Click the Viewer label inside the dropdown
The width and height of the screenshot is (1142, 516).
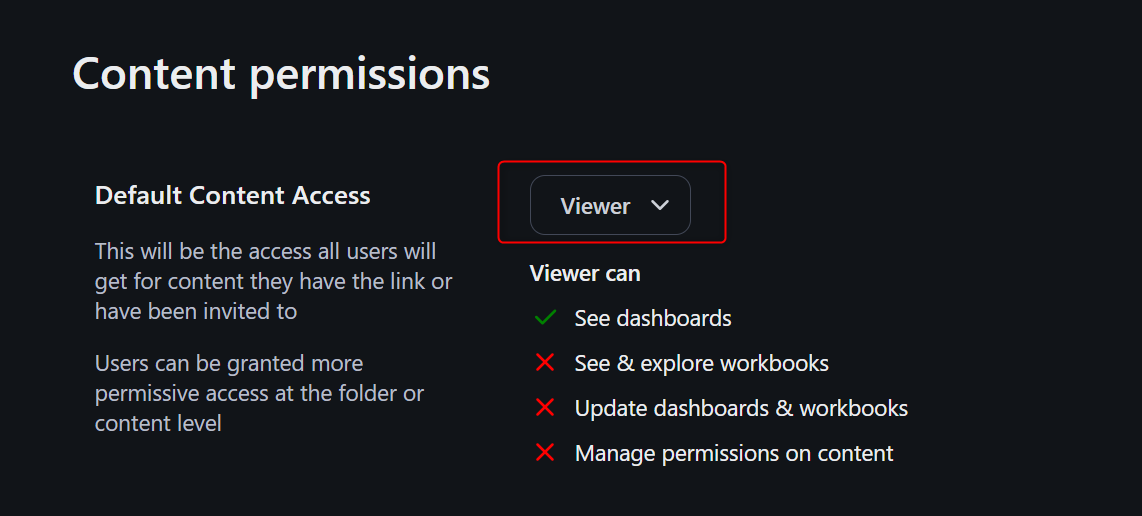click(x=595, y=206)
